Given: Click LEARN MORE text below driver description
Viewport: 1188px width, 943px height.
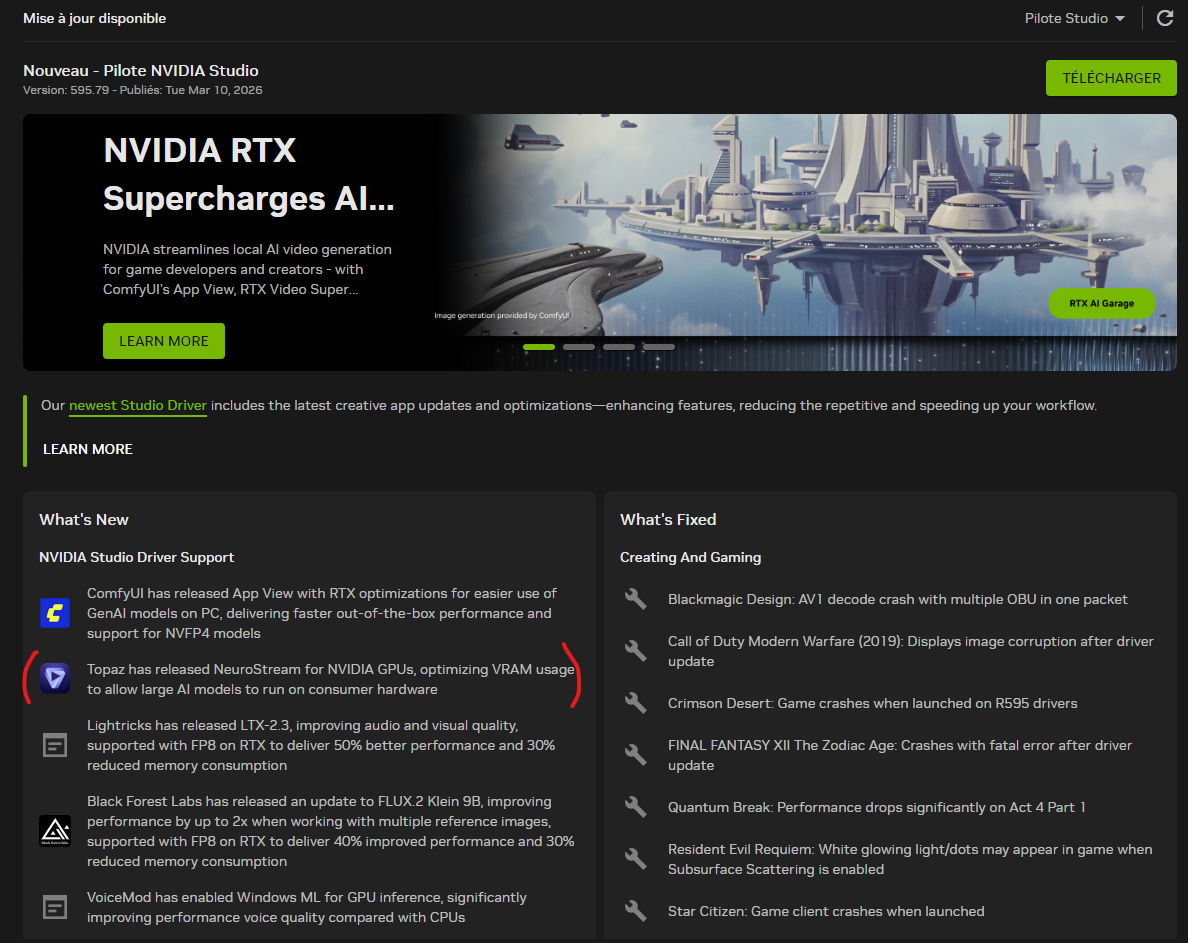Looking at the screenshot, I should pyautogui.click(x=88, y=449).
